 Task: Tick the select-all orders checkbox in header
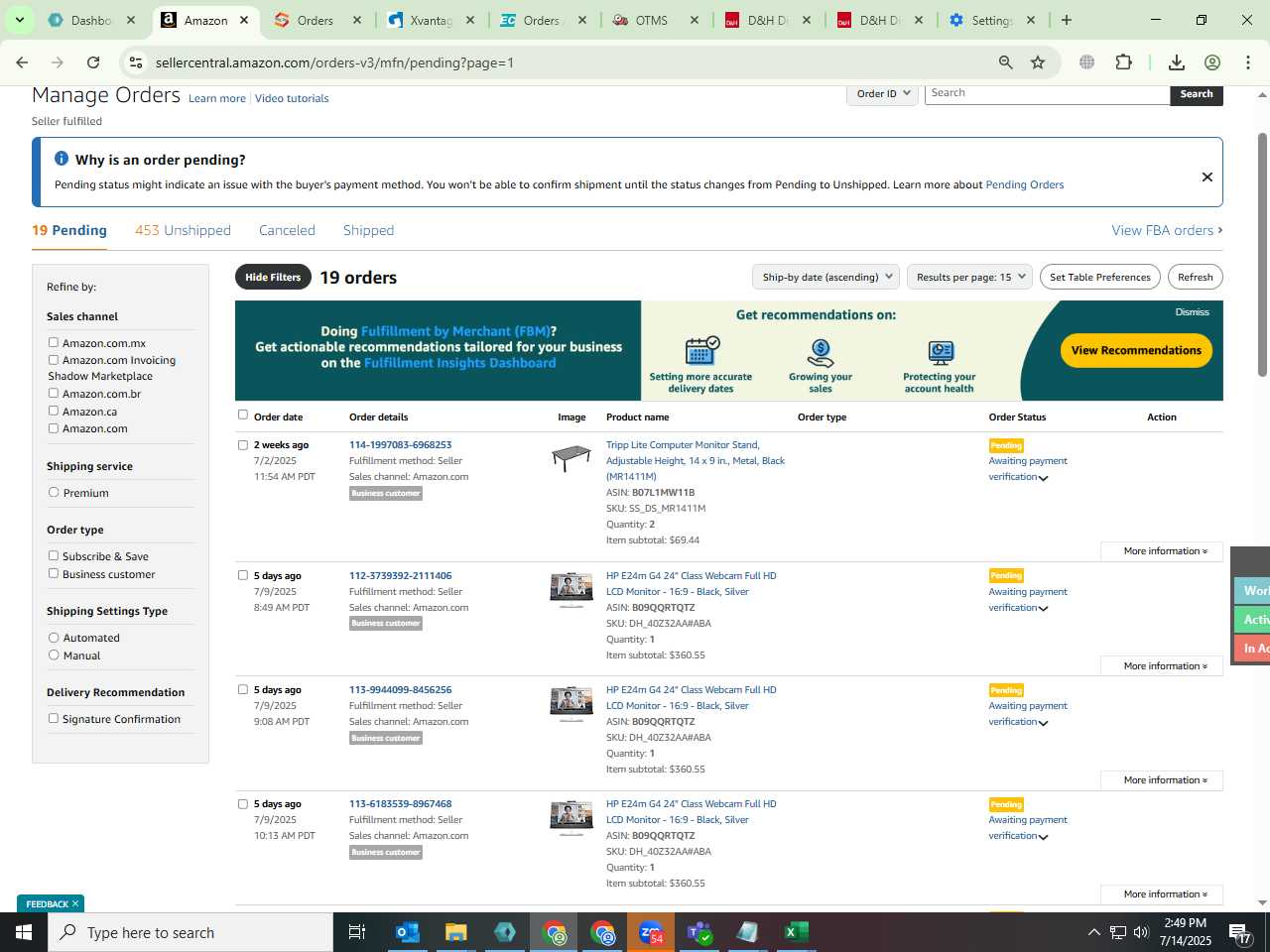(x=243, y=415)
